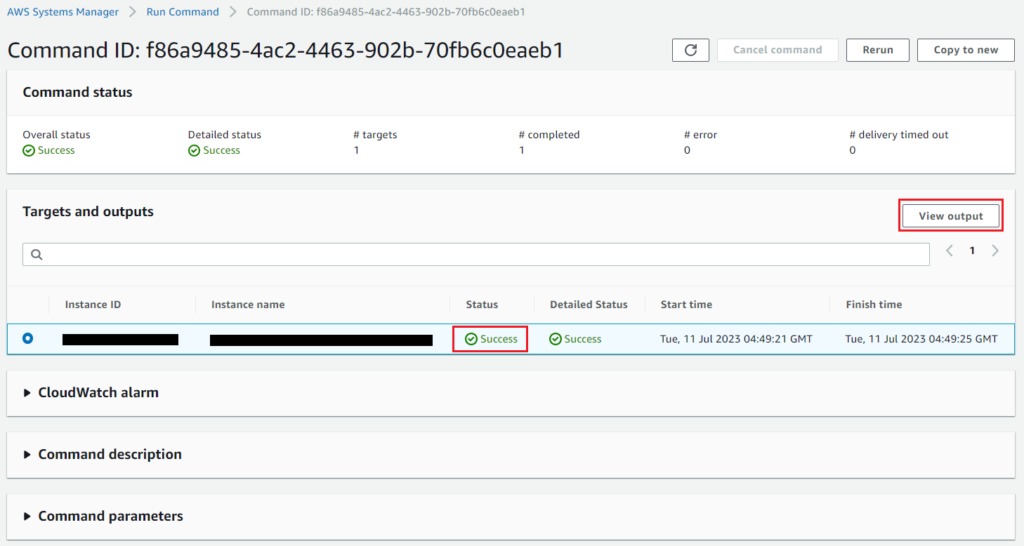Select the instance row radio button
This screenshot has height=546, width=1024.
(28, 338)
